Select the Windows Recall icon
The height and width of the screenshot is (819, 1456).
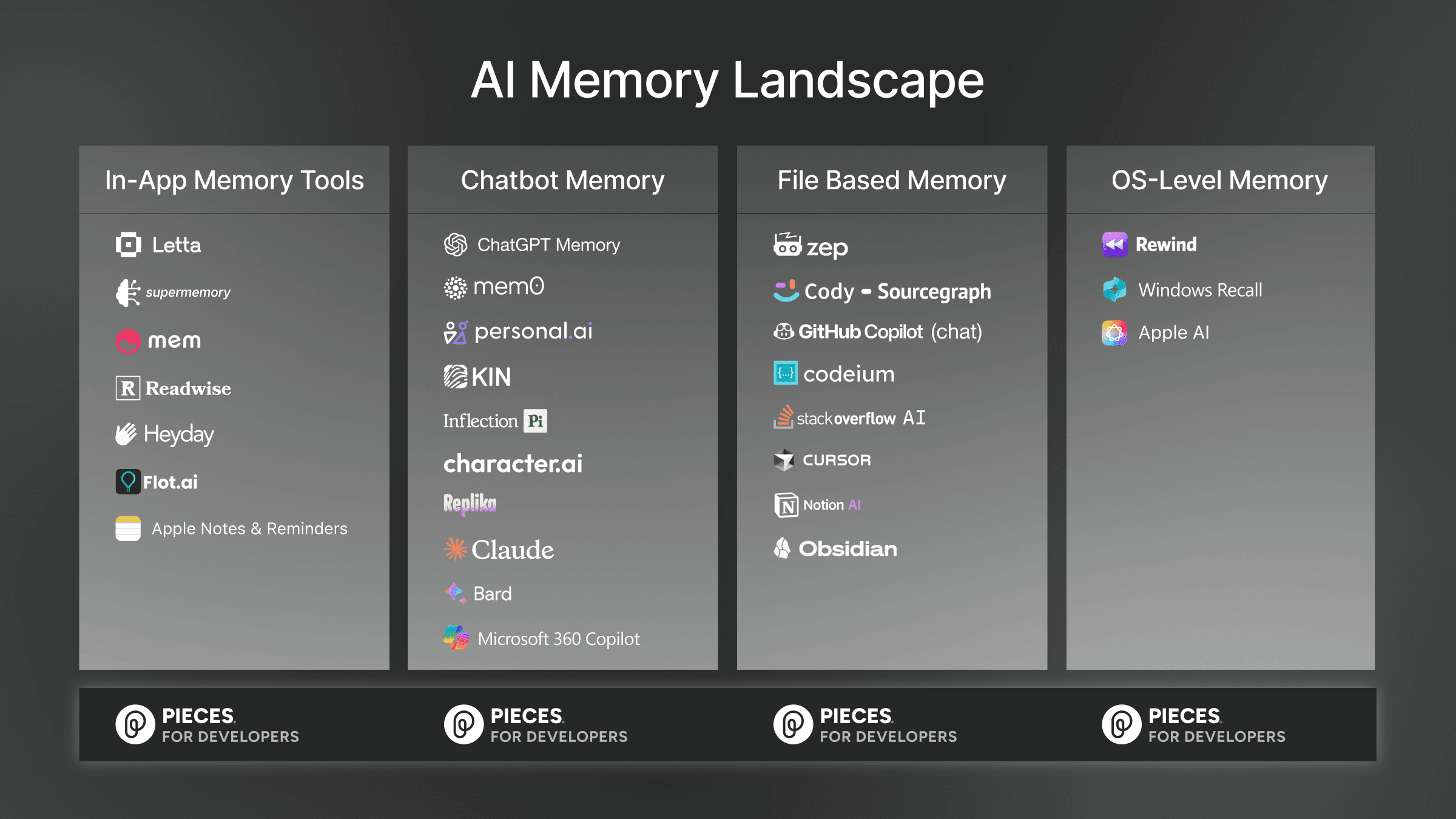[1114, 289]
